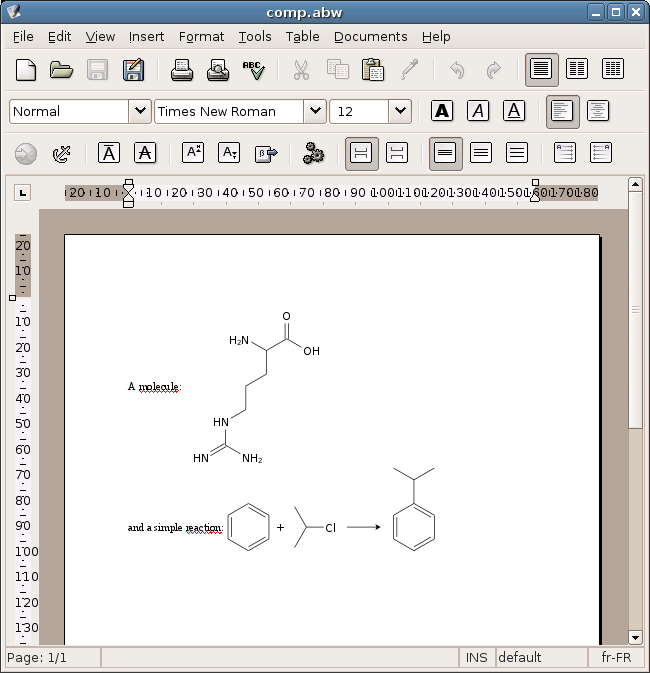Click the INS insert mode indicator

point(476,657)
